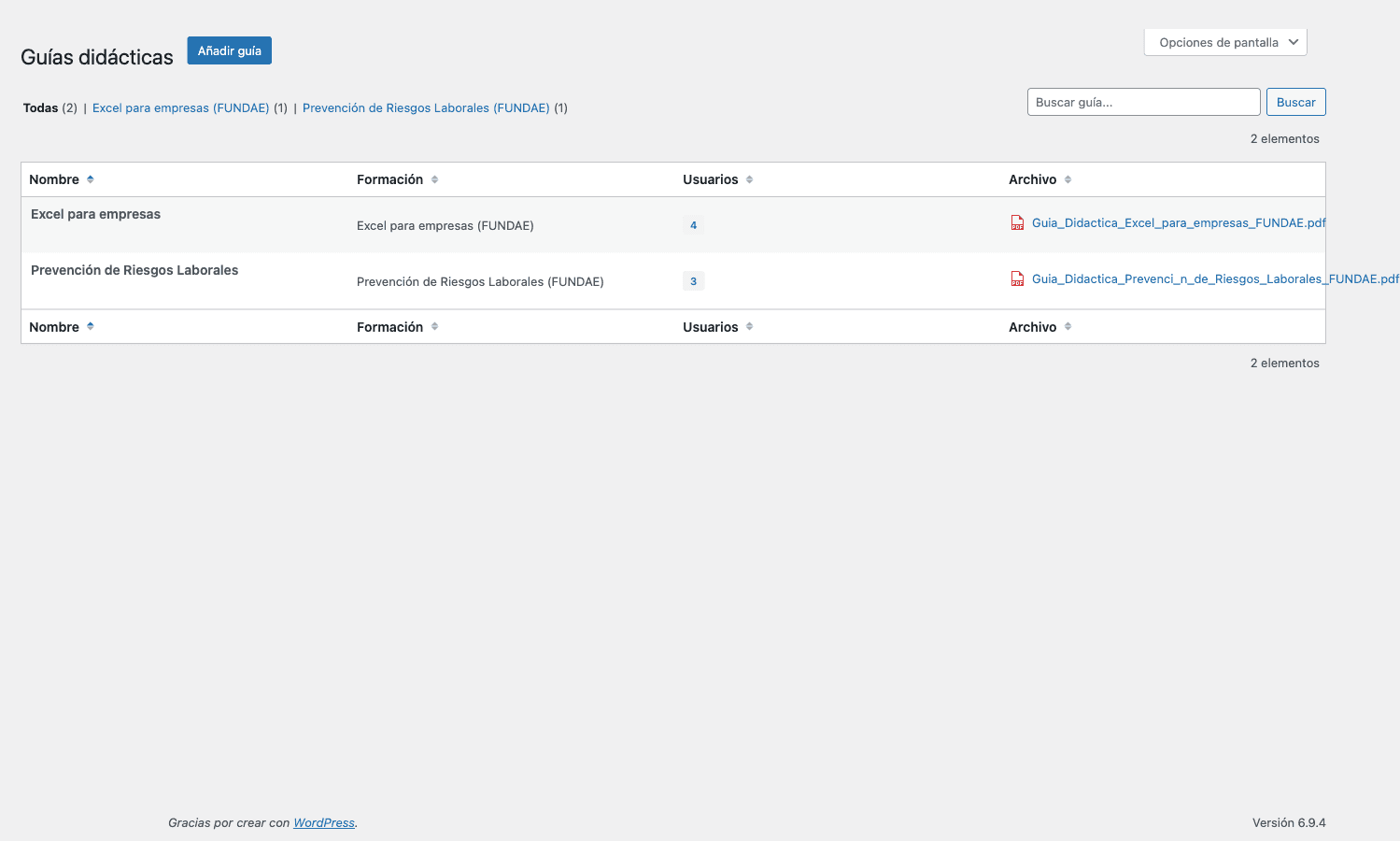This screenshot has height=841, width=1400.
Task: Filter by Excel para empresas (FUNDAE)
Action: pos(180,108)
